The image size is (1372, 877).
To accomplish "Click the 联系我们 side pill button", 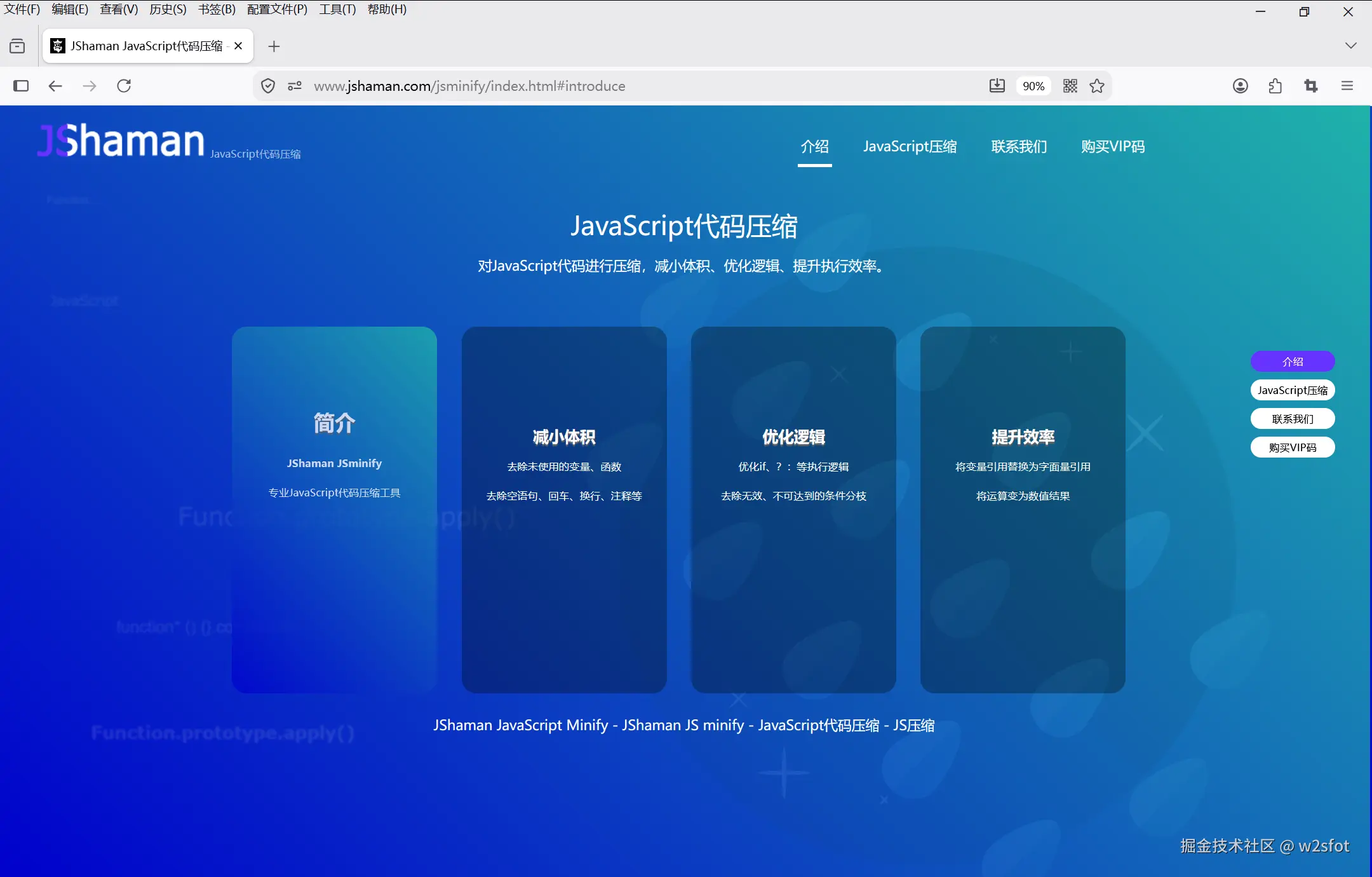I will point(1293,419).
